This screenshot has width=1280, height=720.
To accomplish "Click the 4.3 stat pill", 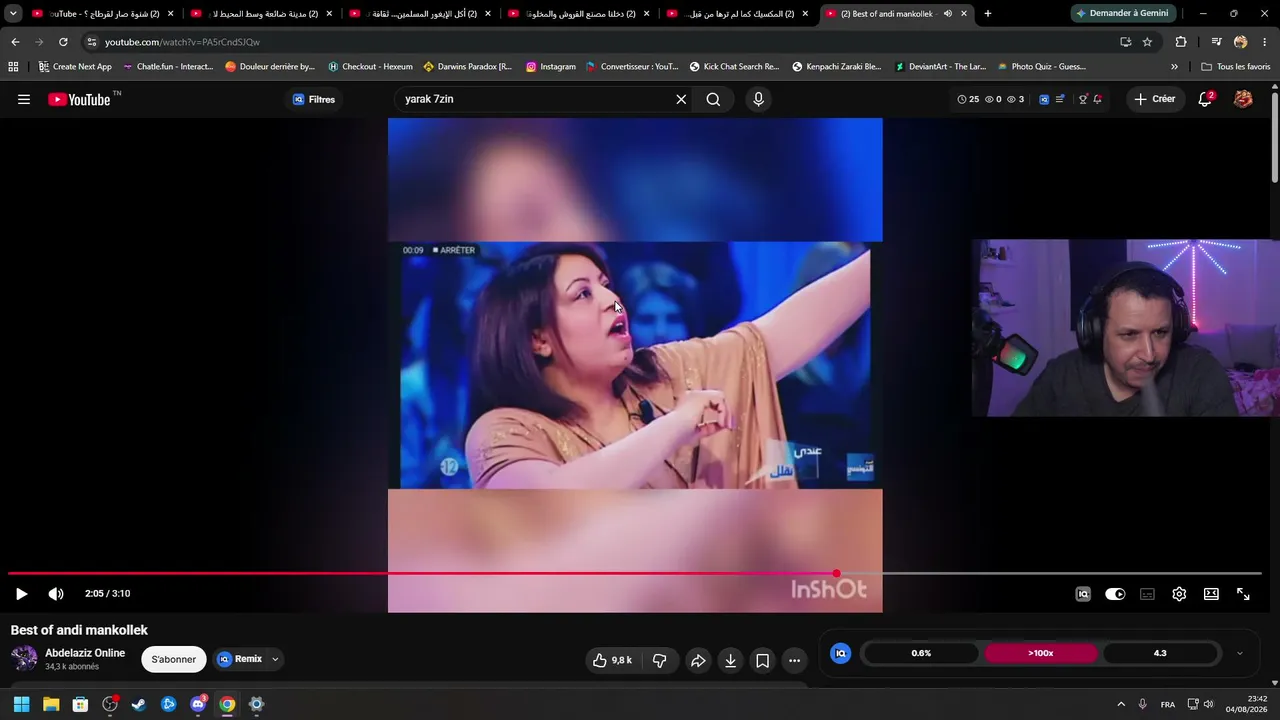I will pyautogui.click(x=1160, y=653).
